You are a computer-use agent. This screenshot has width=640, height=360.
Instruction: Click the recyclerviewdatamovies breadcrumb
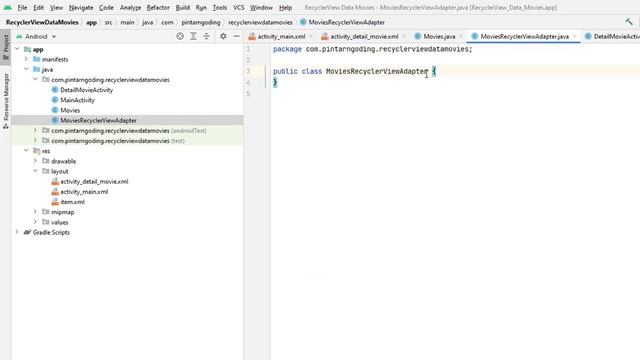(260, 22)
